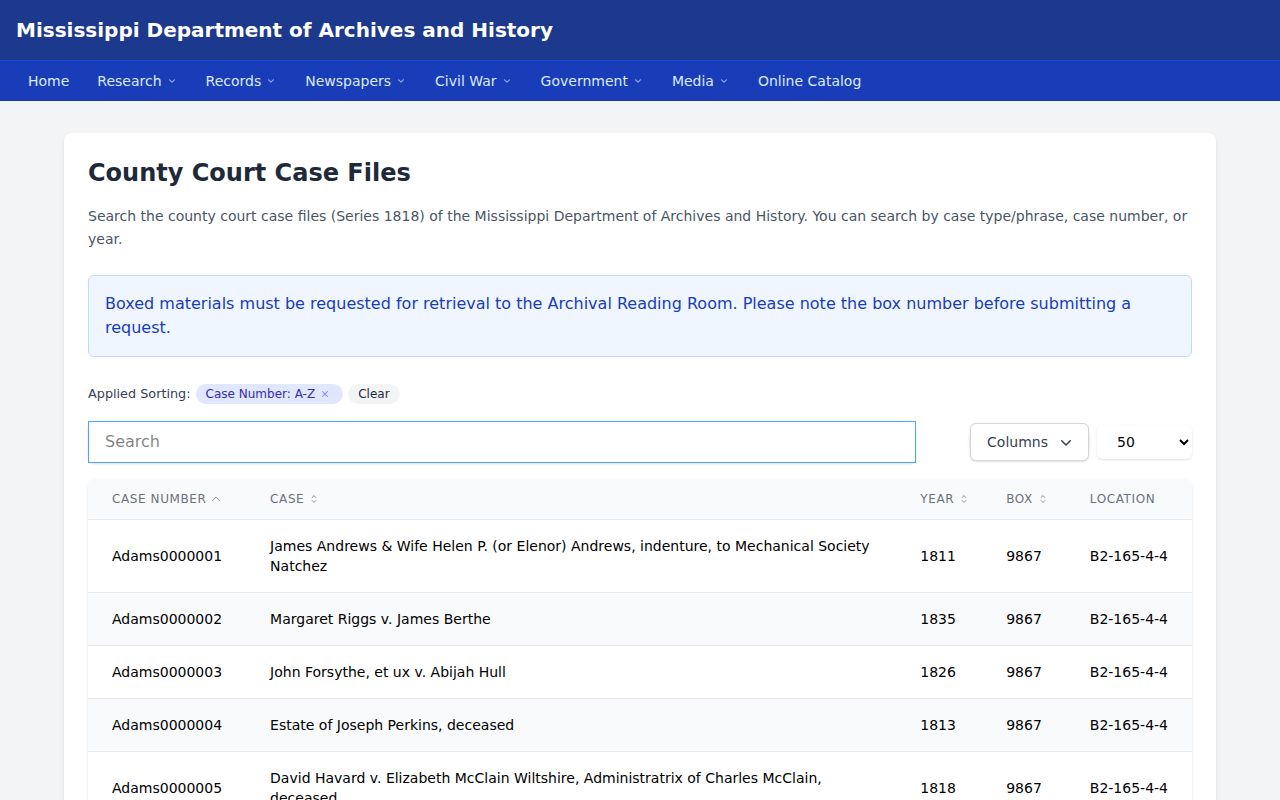Click the Mississippi Department of Archives and History title

click(284, 30)
